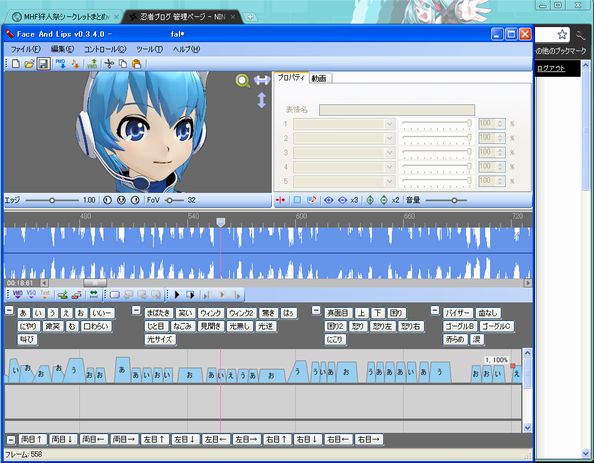This screenshot has width=594, height=463.
Task: Click the magnifier zoom icon in preview
Action: pyautogui.click(x=242, y=81)
